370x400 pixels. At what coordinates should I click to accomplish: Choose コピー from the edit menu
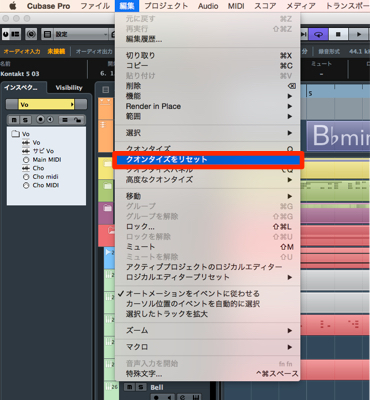tap(207, 66)
